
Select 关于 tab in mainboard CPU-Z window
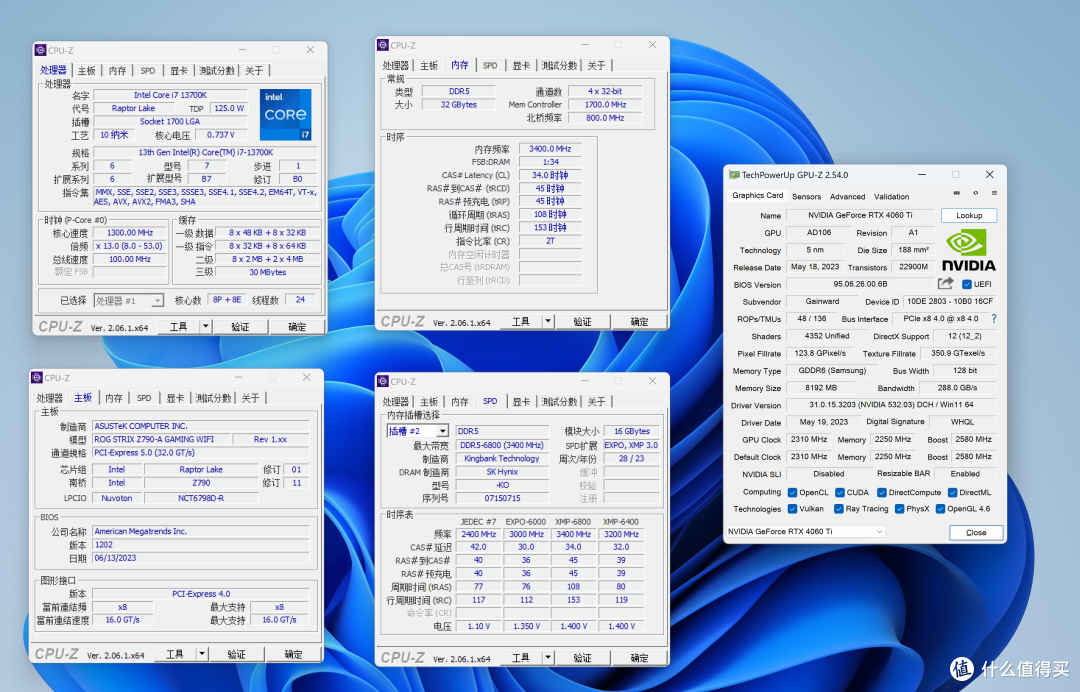coord(251,398)
